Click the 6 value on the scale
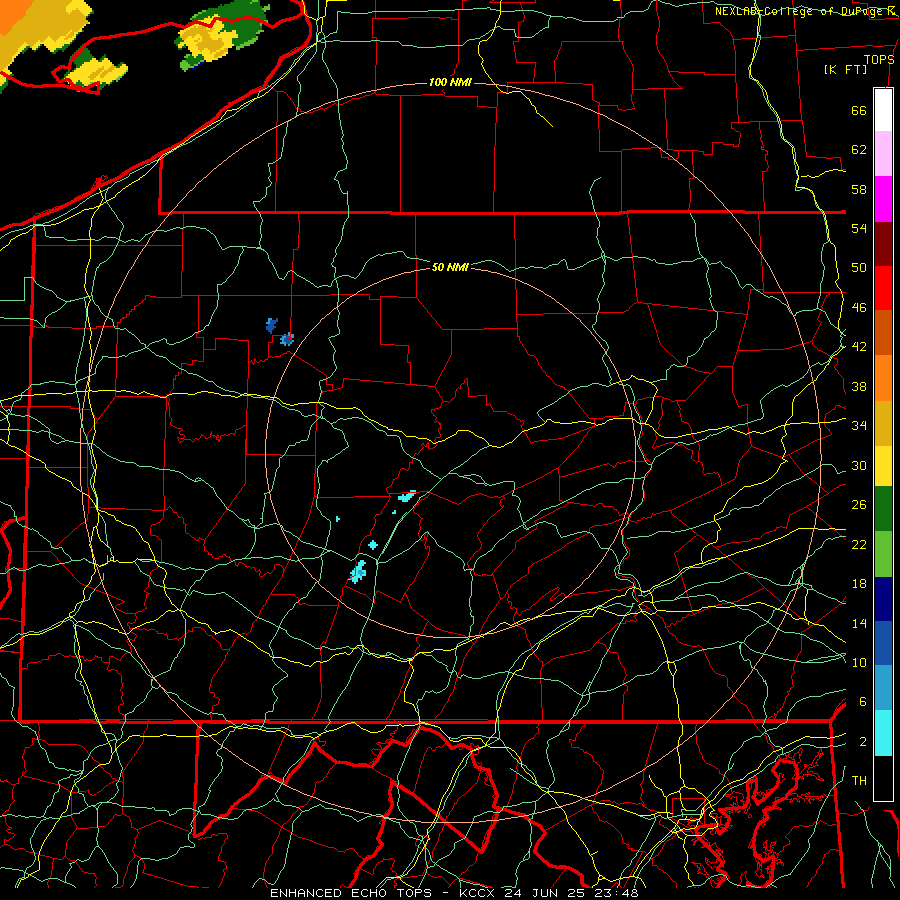The width and height of the screenshot is (900, 900). [x=862, y=701]
